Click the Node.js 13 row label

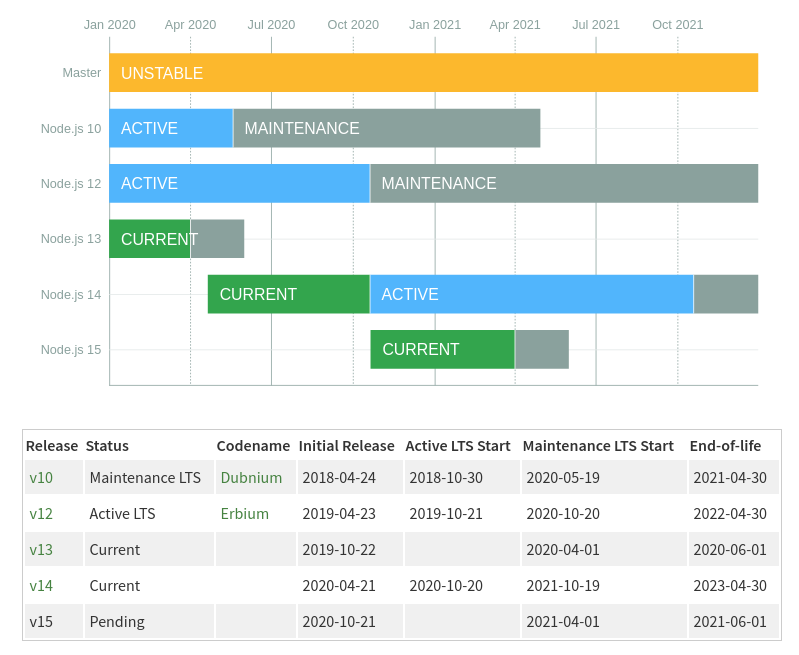pos(71,239)
